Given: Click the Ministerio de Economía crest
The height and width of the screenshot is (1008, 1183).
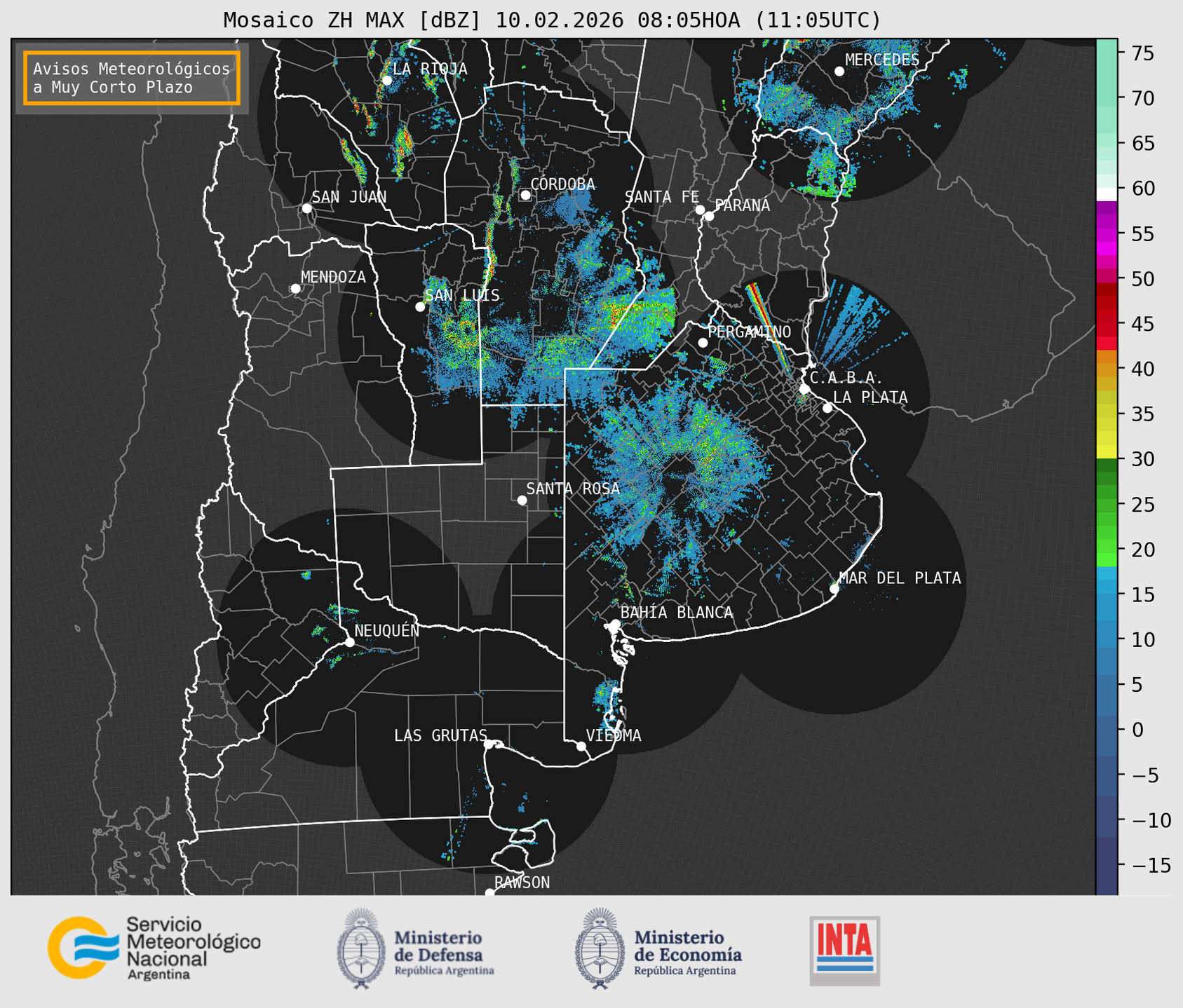Looking at the screenshot, I should [599, 948].
